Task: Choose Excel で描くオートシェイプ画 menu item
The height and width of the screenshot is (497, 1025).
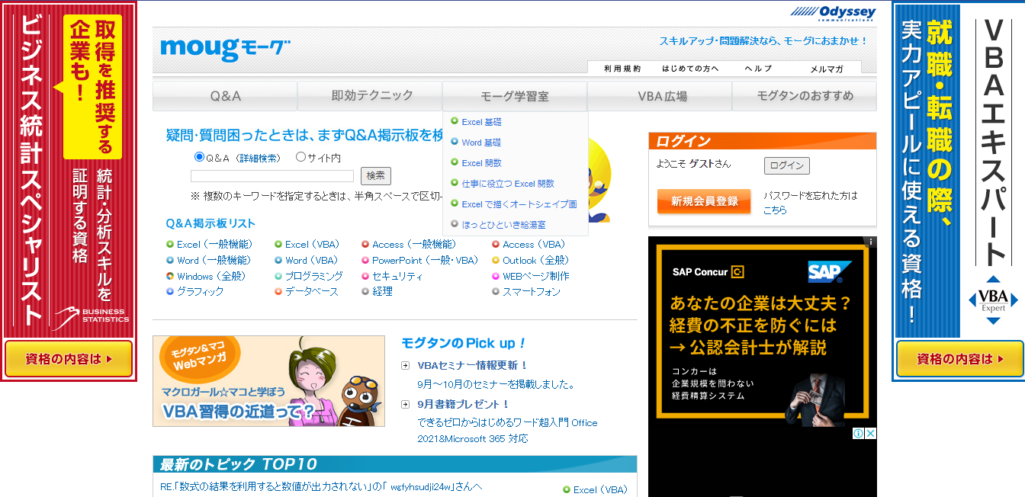Action: 519,204
